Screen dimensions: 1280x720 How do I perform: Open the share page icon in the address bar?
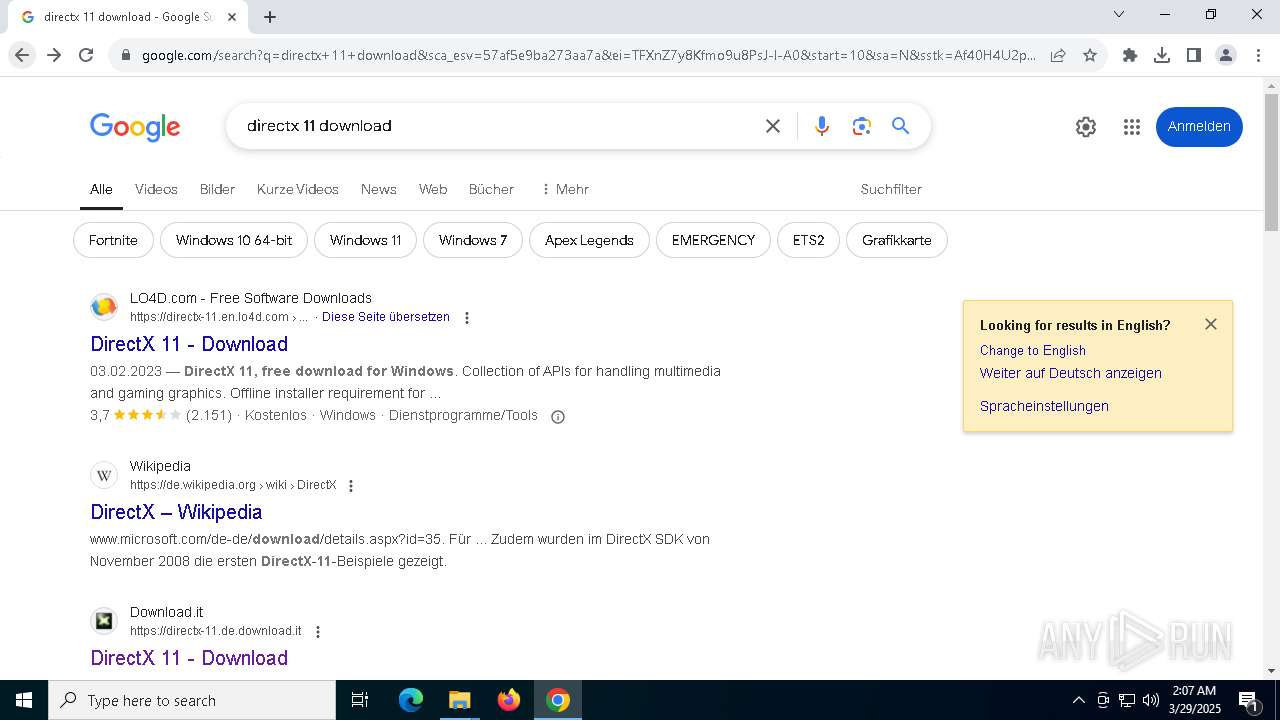tap(1058, 55)
